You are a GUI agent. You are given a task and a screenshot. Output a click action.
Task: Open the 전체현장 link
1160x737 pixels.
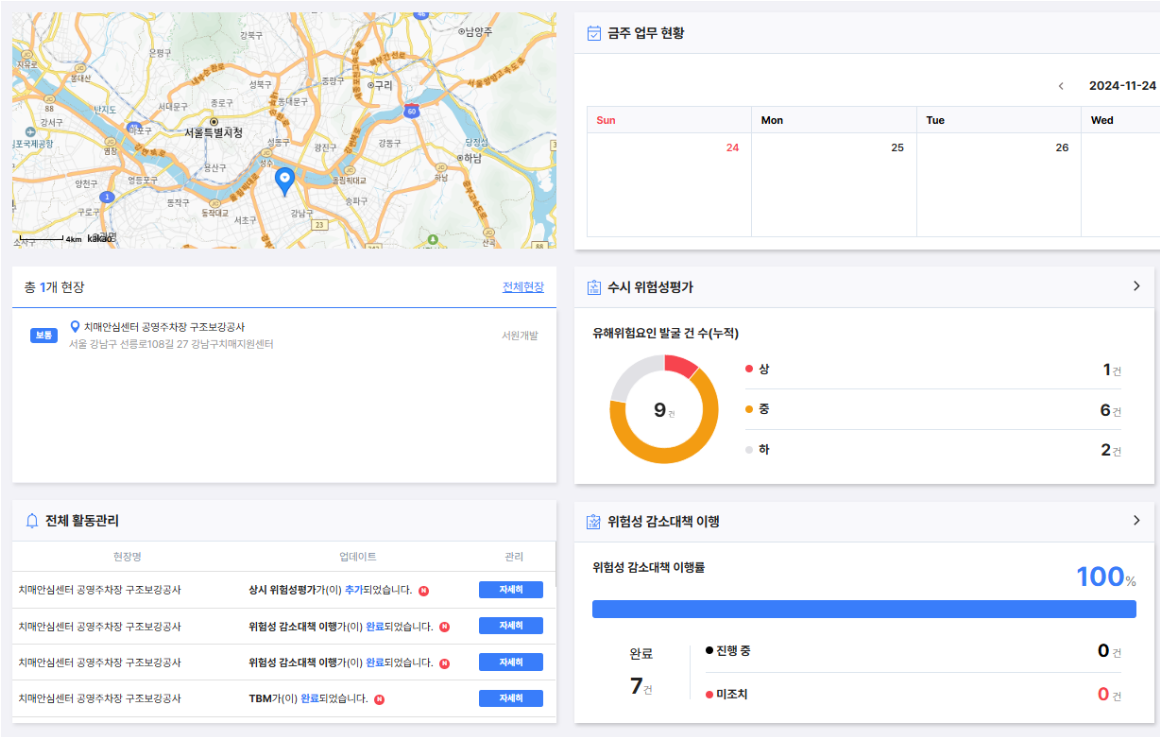coord(523,287)
